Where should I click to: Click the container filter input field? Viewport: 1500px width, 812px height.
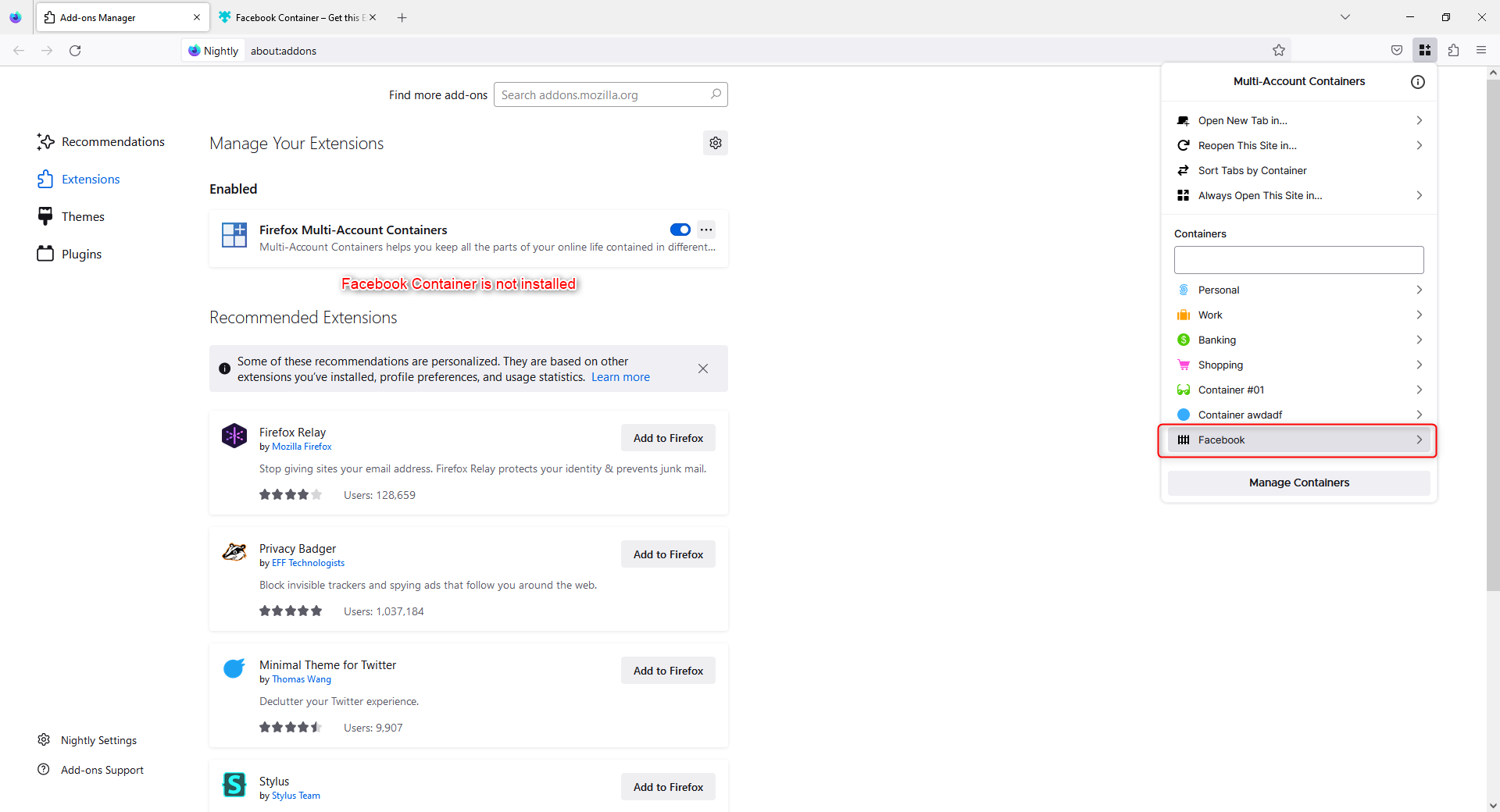[x=1298, y=259]
